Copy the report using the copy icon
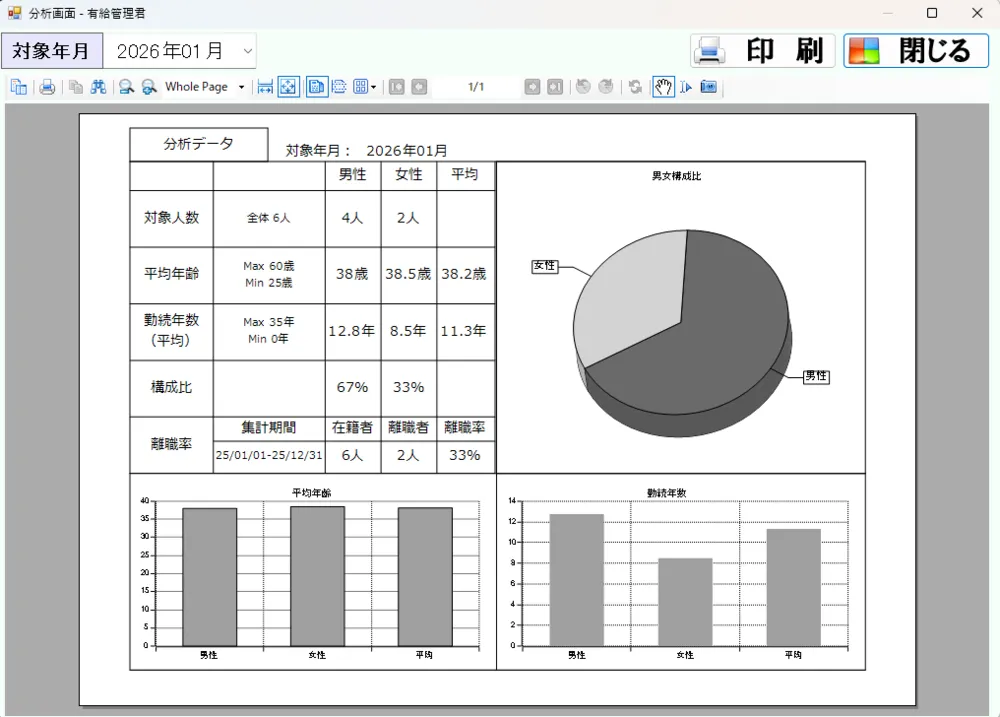 pyautogui.click(x=74, y=87)
